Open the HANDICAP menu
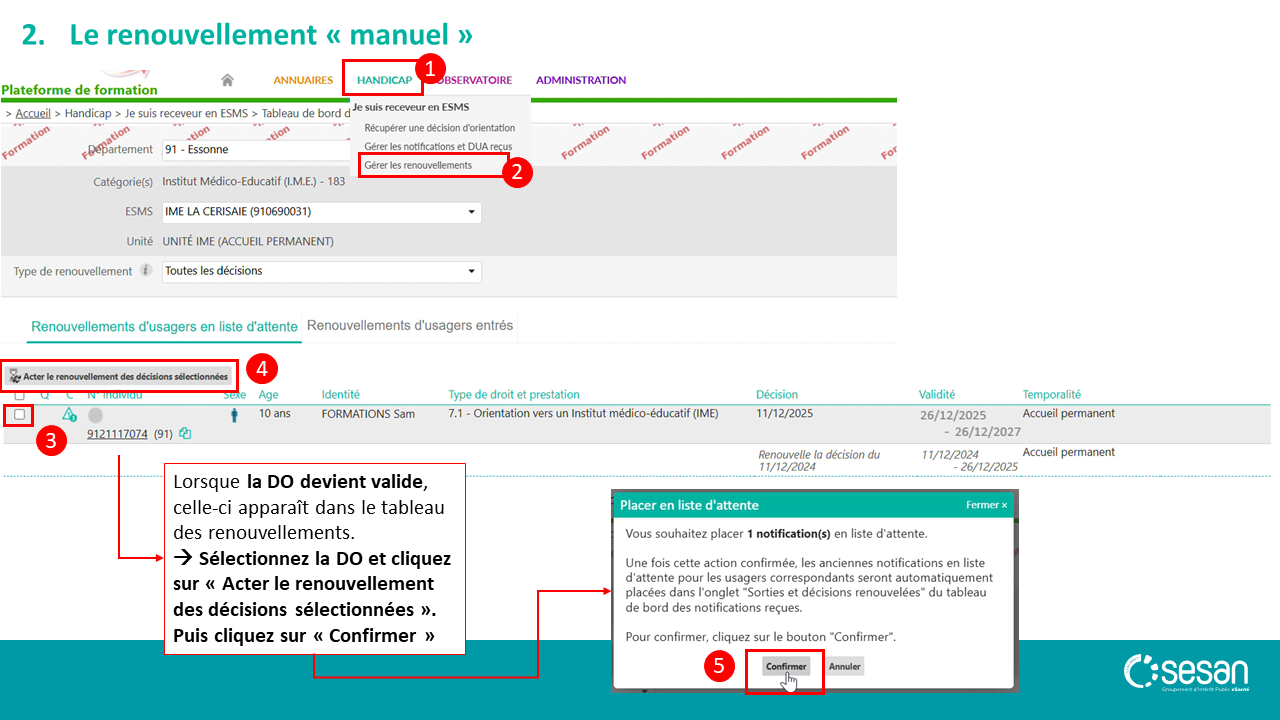Screen dimensions: 1280x720 coord(384,80)
